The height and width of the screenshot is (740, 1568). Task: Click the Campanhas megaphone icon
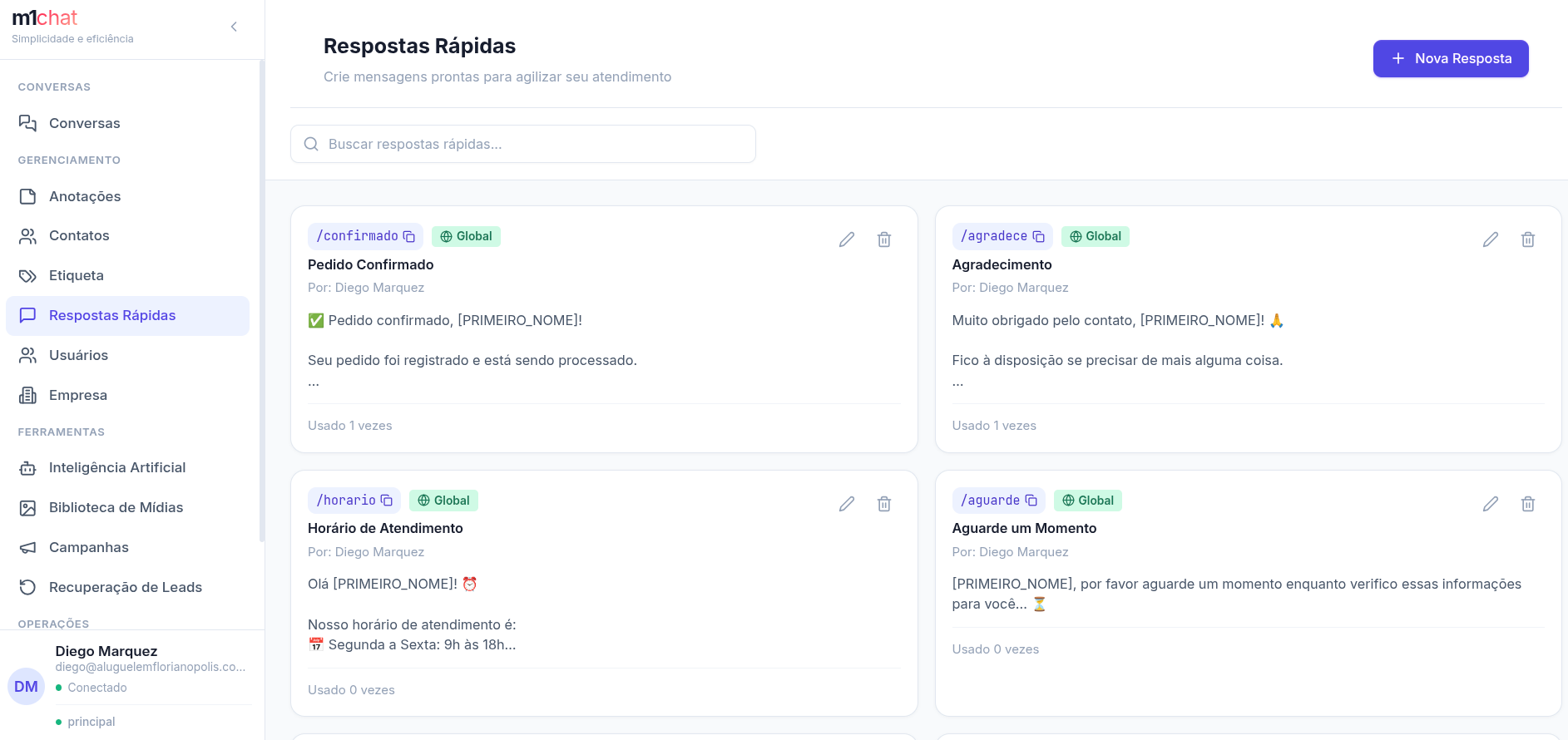point(27,548)
